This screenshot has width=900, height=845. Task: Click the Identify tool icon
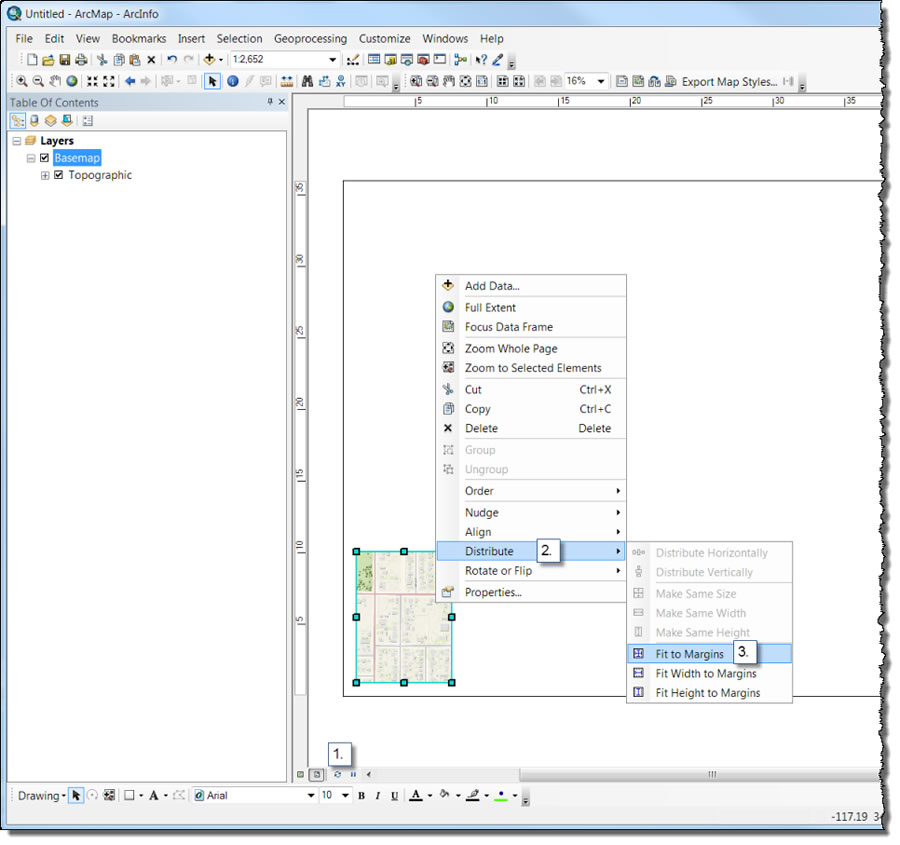coord(232,82)
